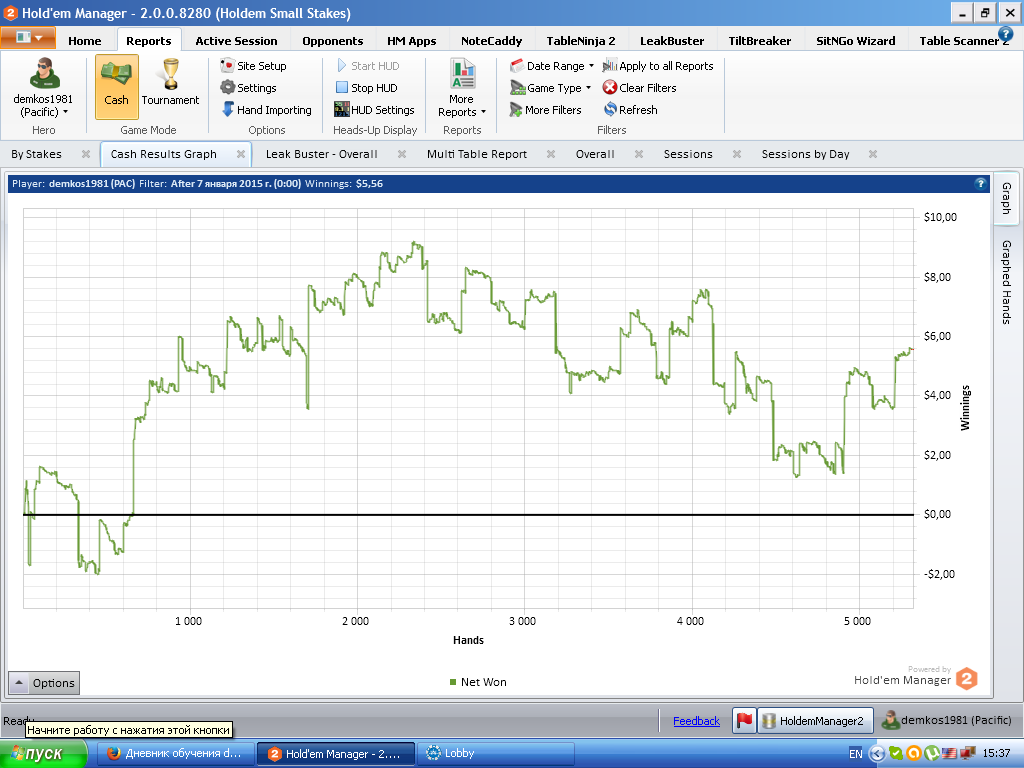
Task: Go to the Opponents tab
Action: click(x=332, y=40)
